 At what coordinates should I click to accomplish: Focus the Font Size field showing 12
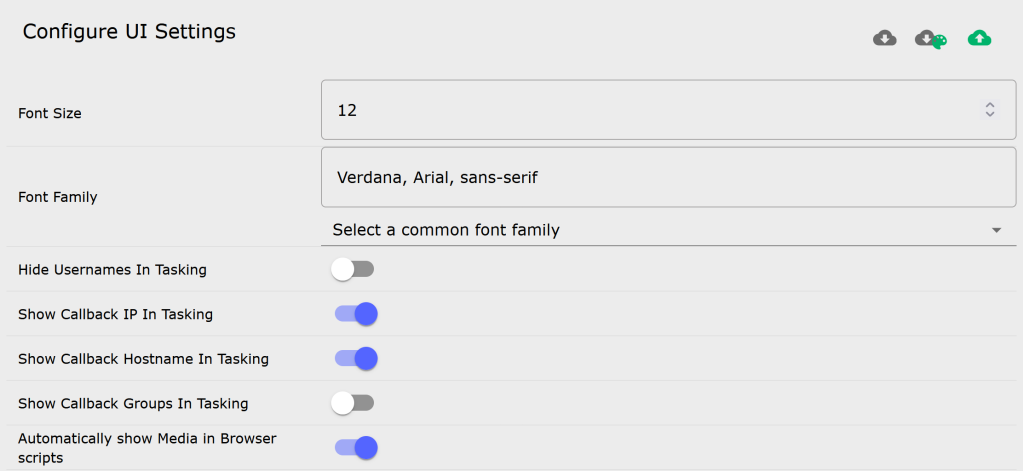tap(668, 110)
